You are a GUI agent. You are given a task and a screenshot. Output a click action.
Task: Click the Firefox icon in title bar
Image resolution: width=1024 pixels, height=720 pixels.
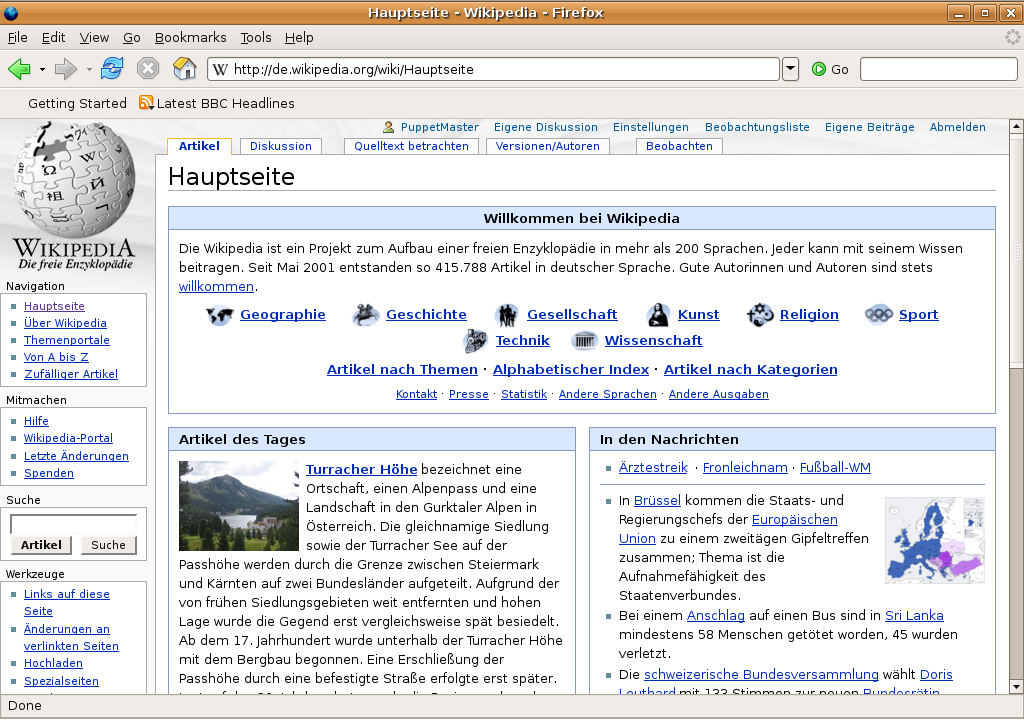(11, 12)
